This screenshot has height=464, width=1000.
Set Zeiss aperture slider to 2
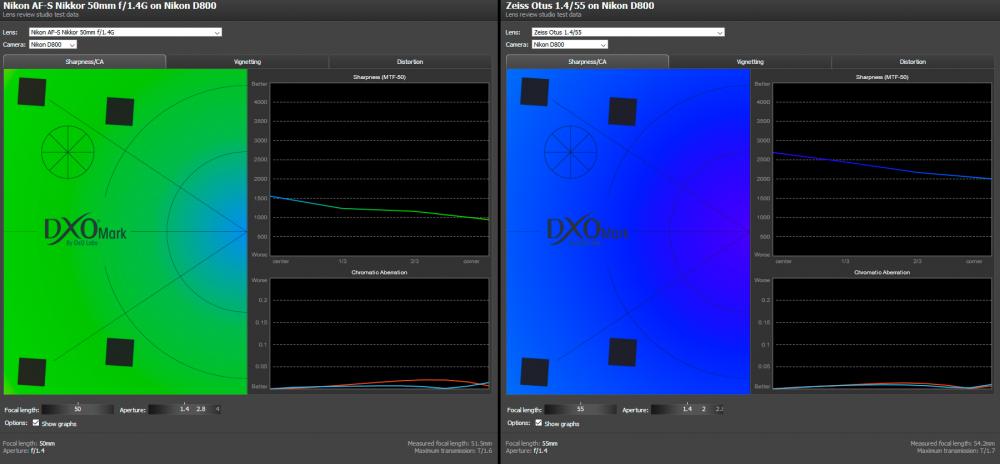703,409
